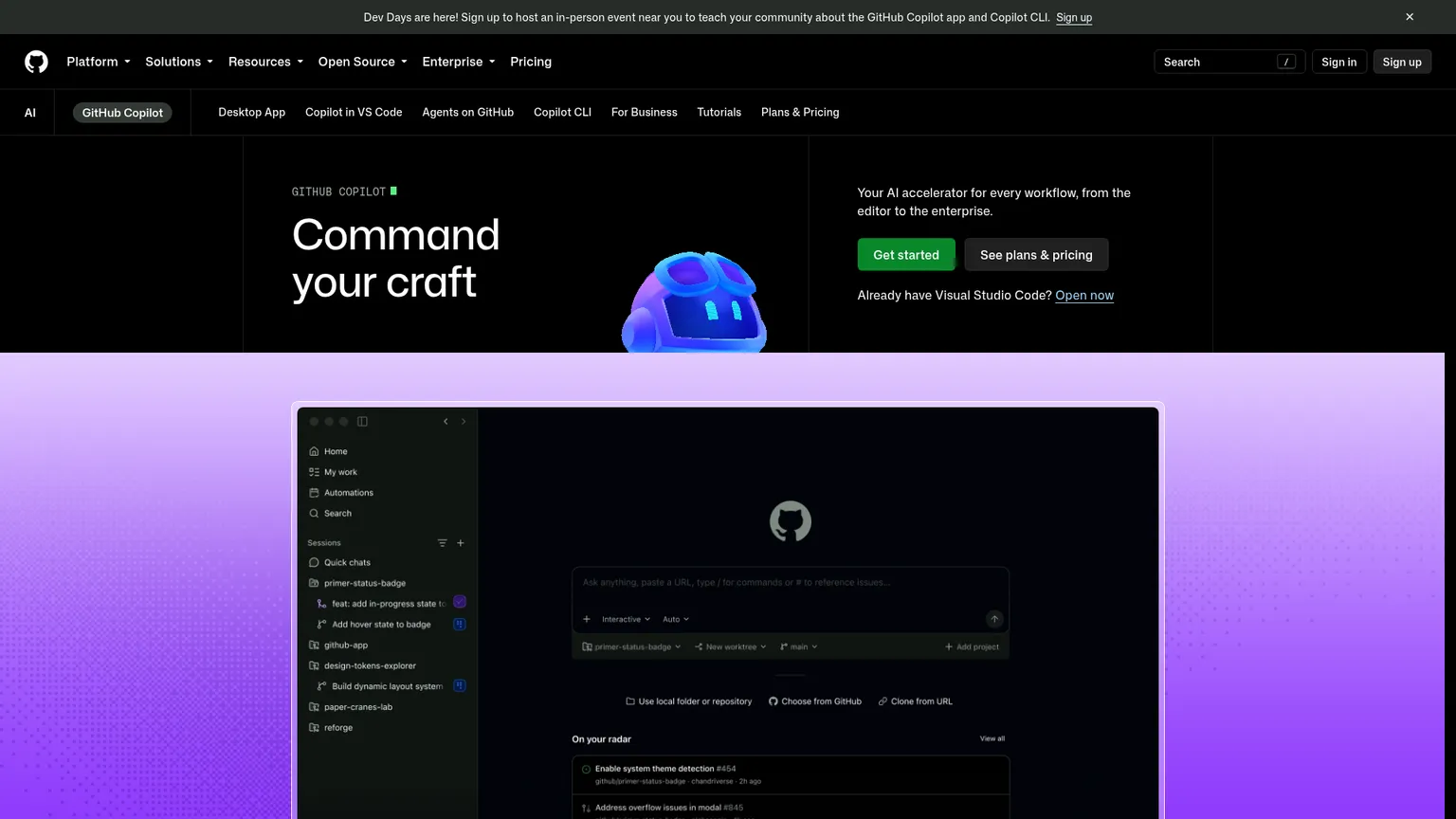Open main branch dropdown
1456x819 pixels.
(798, 646)
